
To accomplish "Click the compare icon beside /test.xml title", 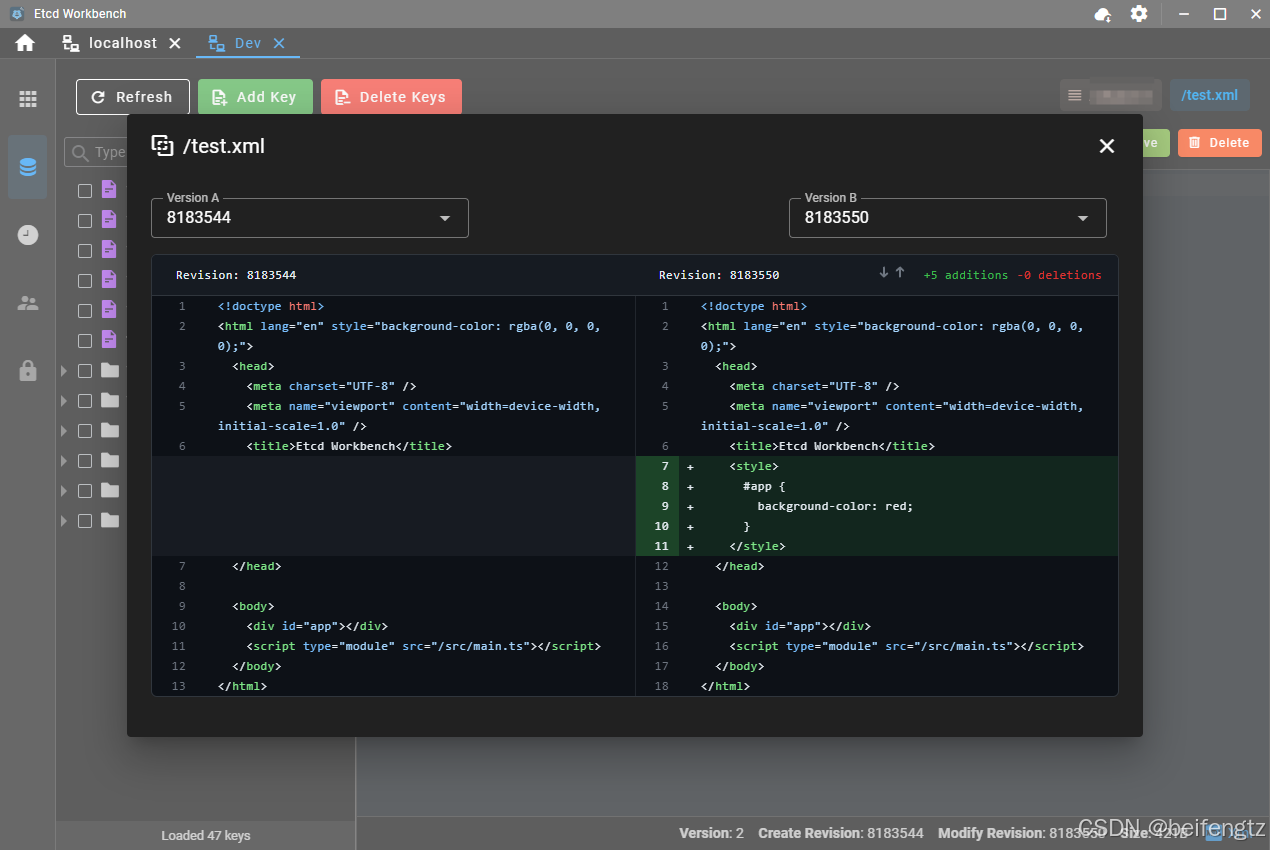I will (x=162, y=146).
